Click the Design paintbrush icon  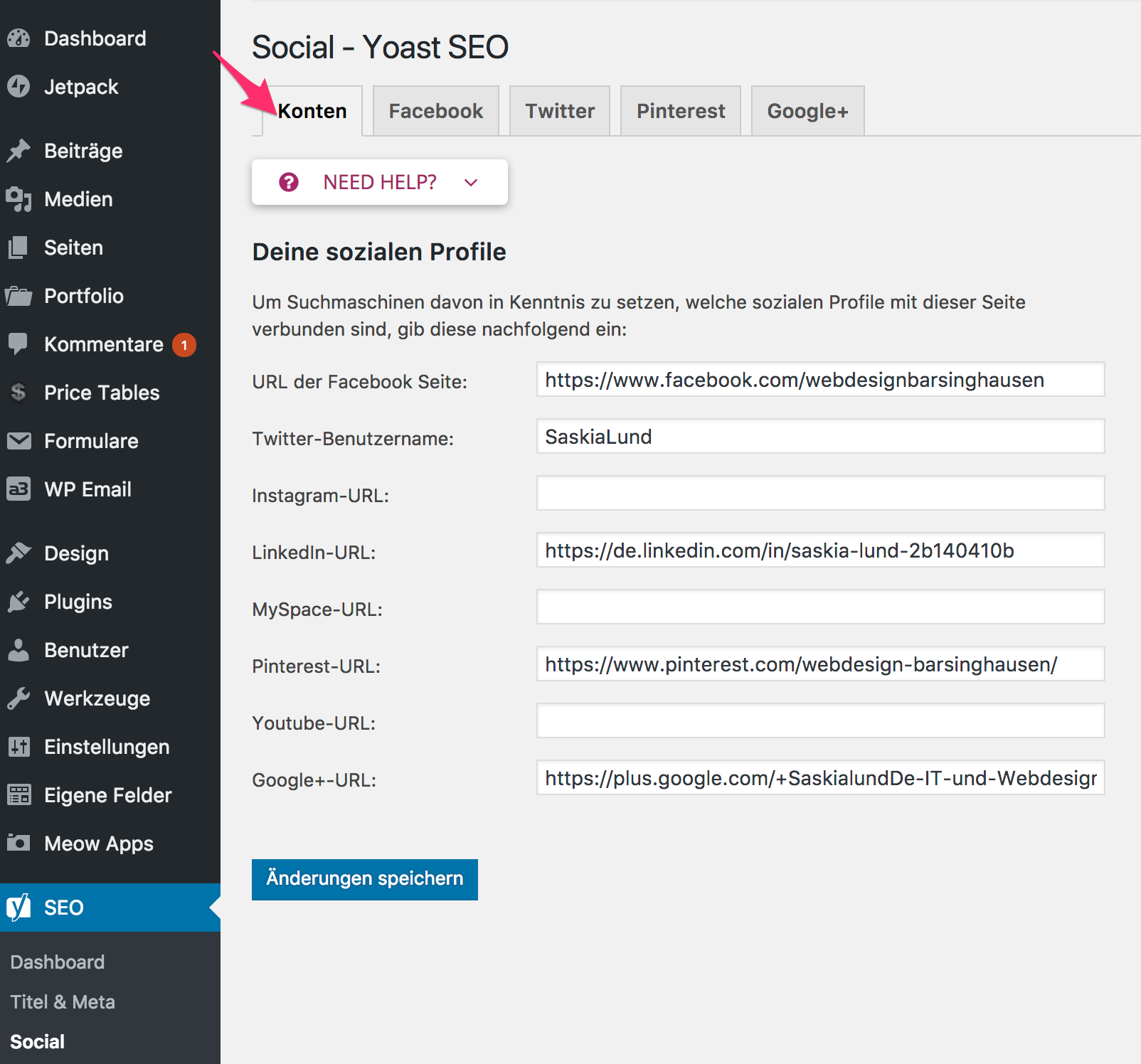click(x=18, y=553)
